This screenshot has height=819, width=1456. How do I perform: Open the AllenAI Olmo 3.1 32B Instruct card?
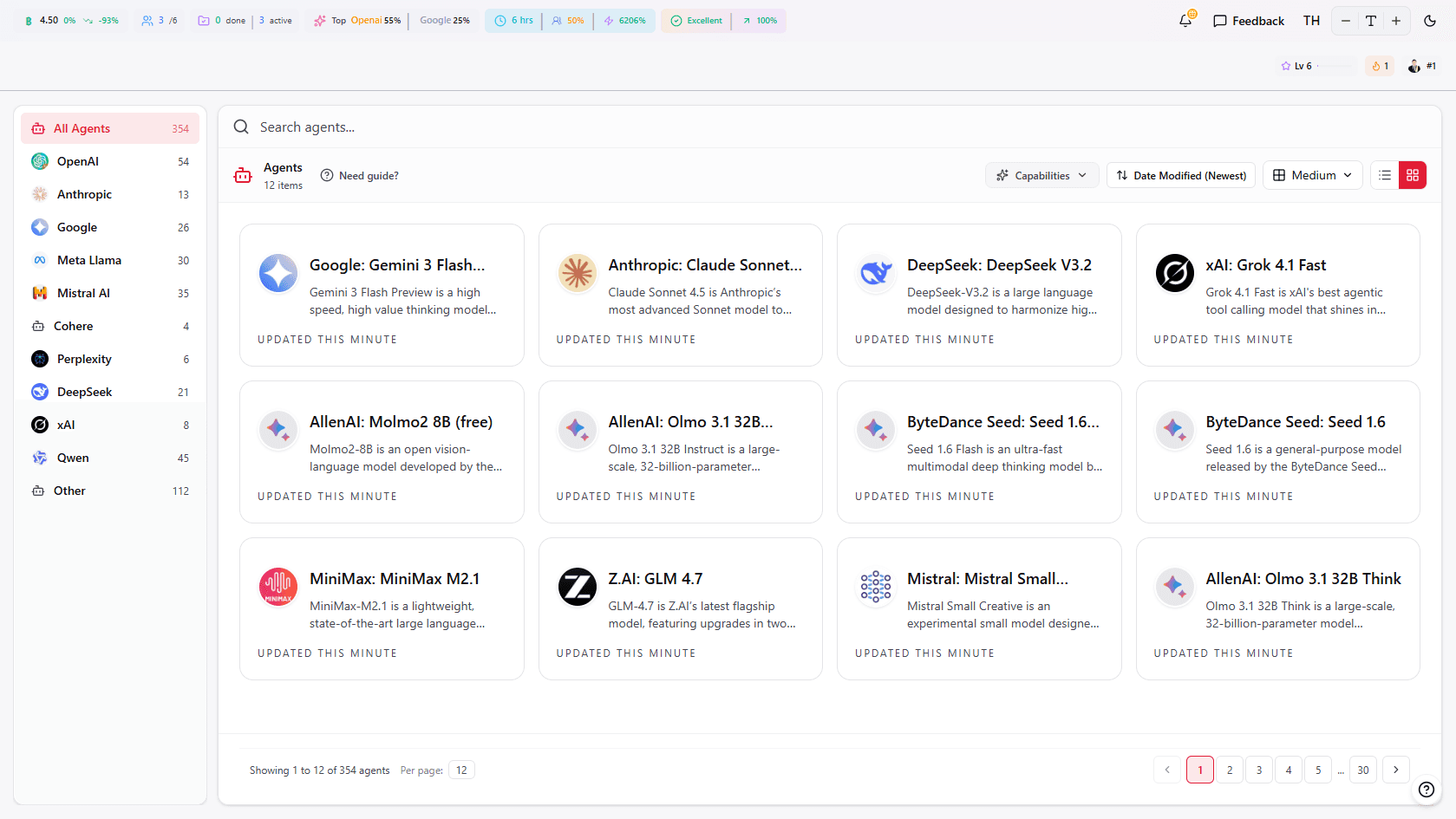point(681,452)
